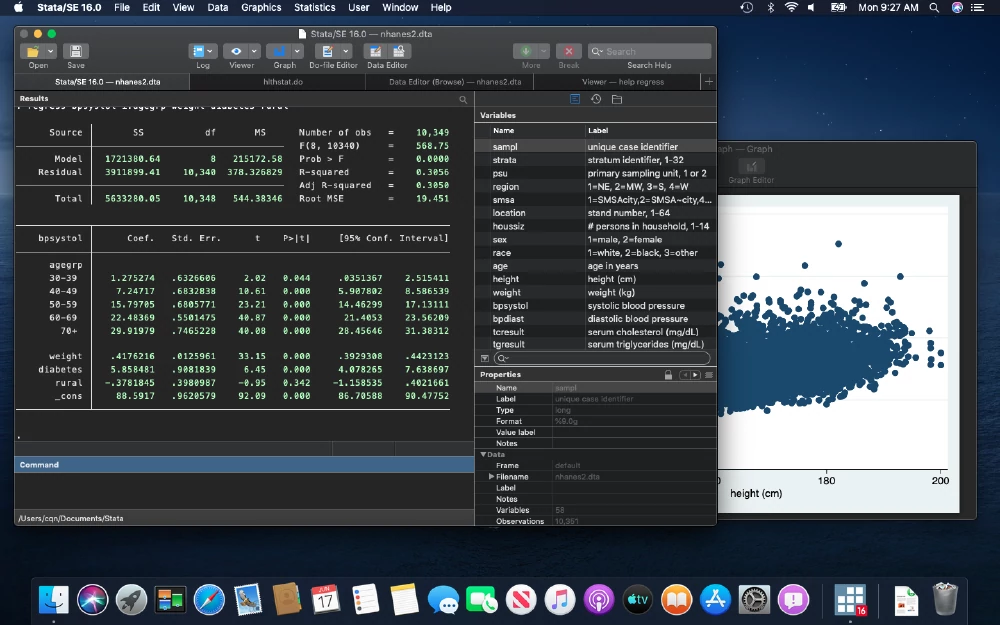Select the sampl variable row
This screenshot has width=1000, height=626.
[595, 147]
